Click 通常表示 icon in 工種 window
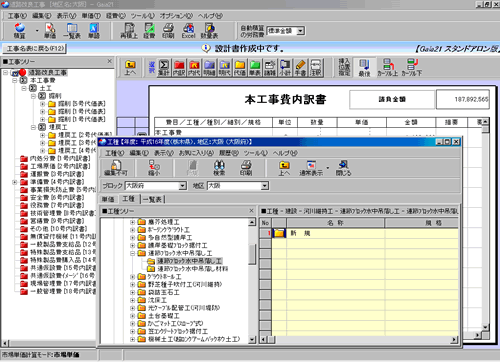 311,168
